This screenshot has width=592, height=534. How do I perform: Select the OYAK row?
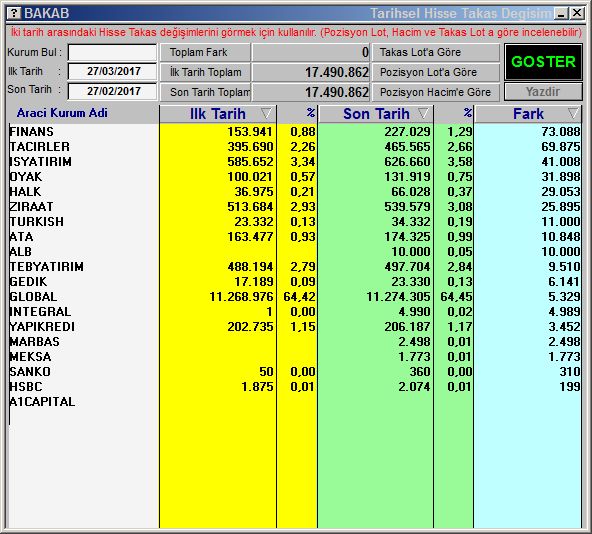click(295, 176)
